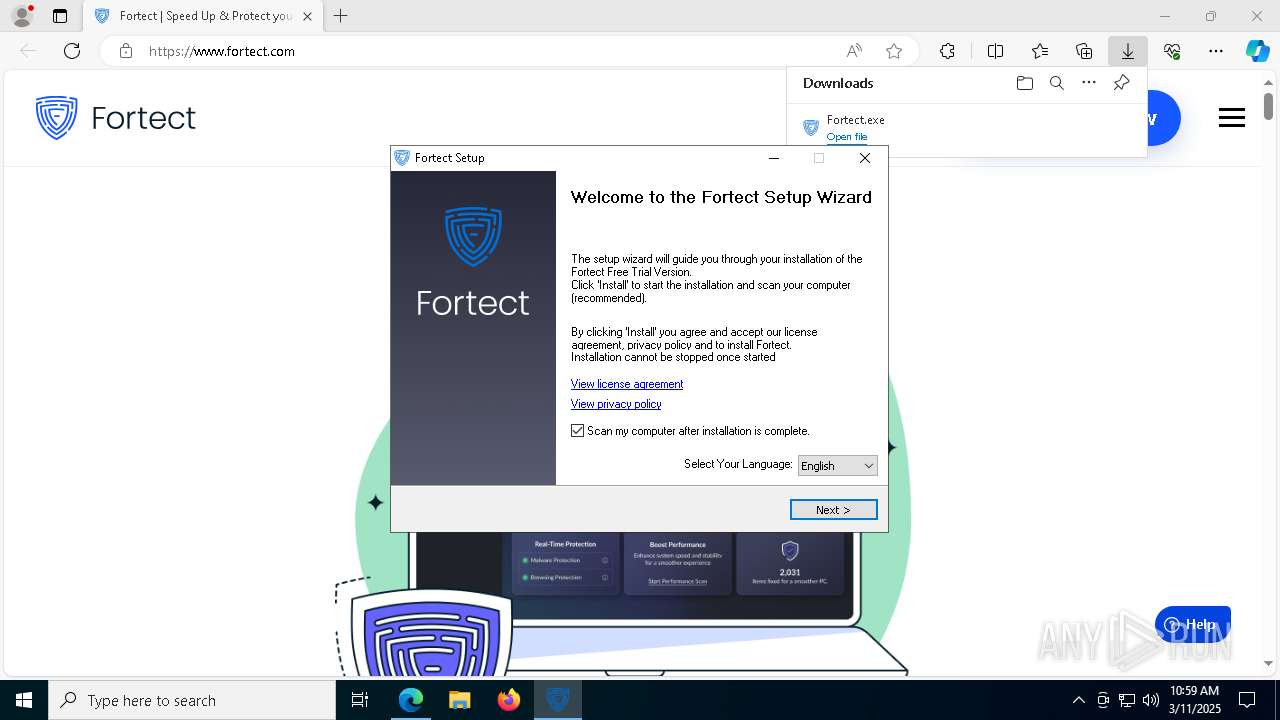
Task: Open downloads folder icon in Downloads panel
Action: [1024, 83]
